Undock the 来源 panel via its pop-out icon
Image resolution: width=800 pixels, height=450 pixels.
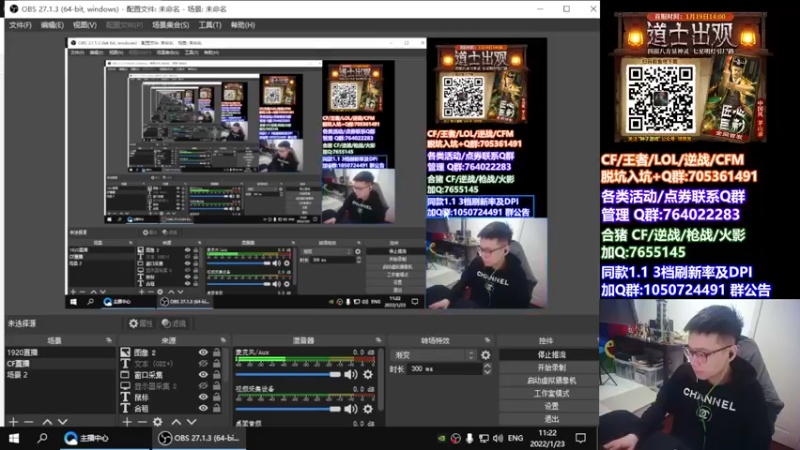click(x=223, y=340)
